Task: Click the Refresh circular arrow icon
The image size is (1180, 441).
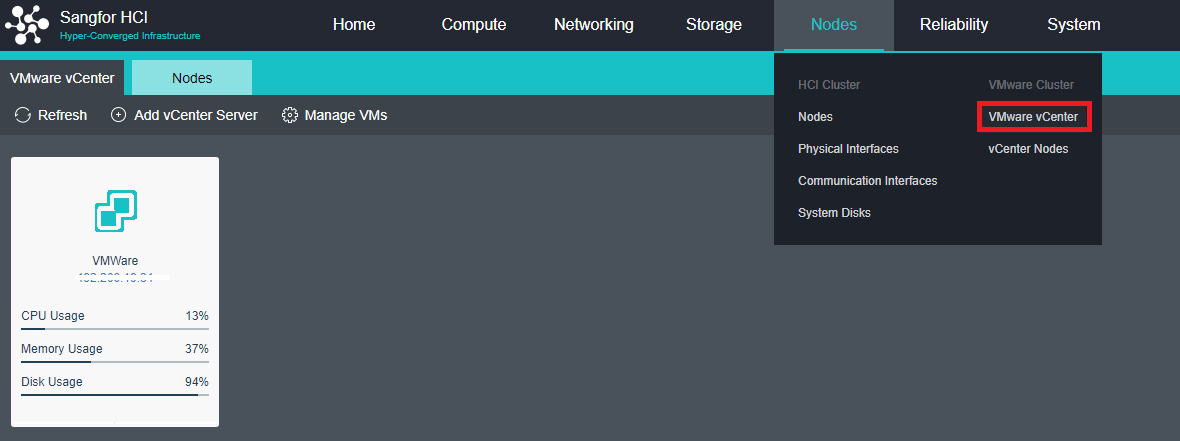Action: tap(23, 115)
